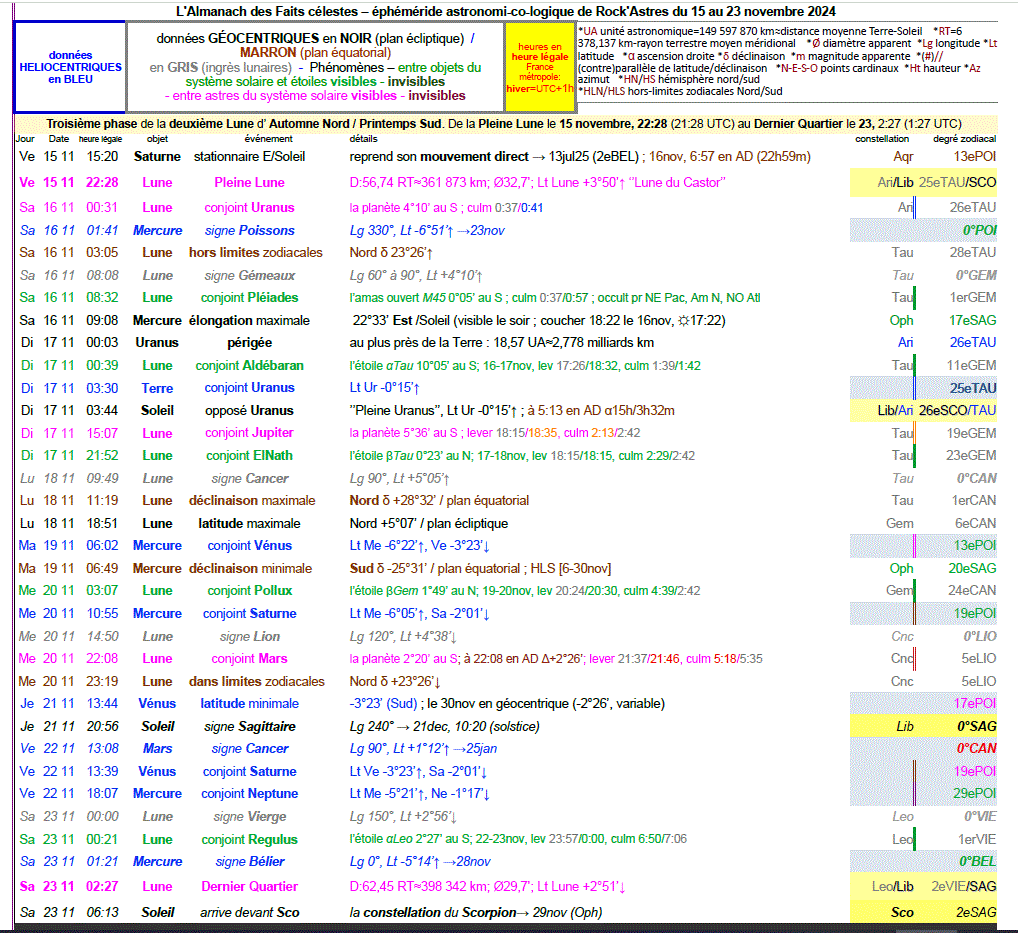The width and height of the screenshot is (1018, 933).
Task: Click the "Dernier Quartier" event cell at 02:27
Action: [249, 887]
